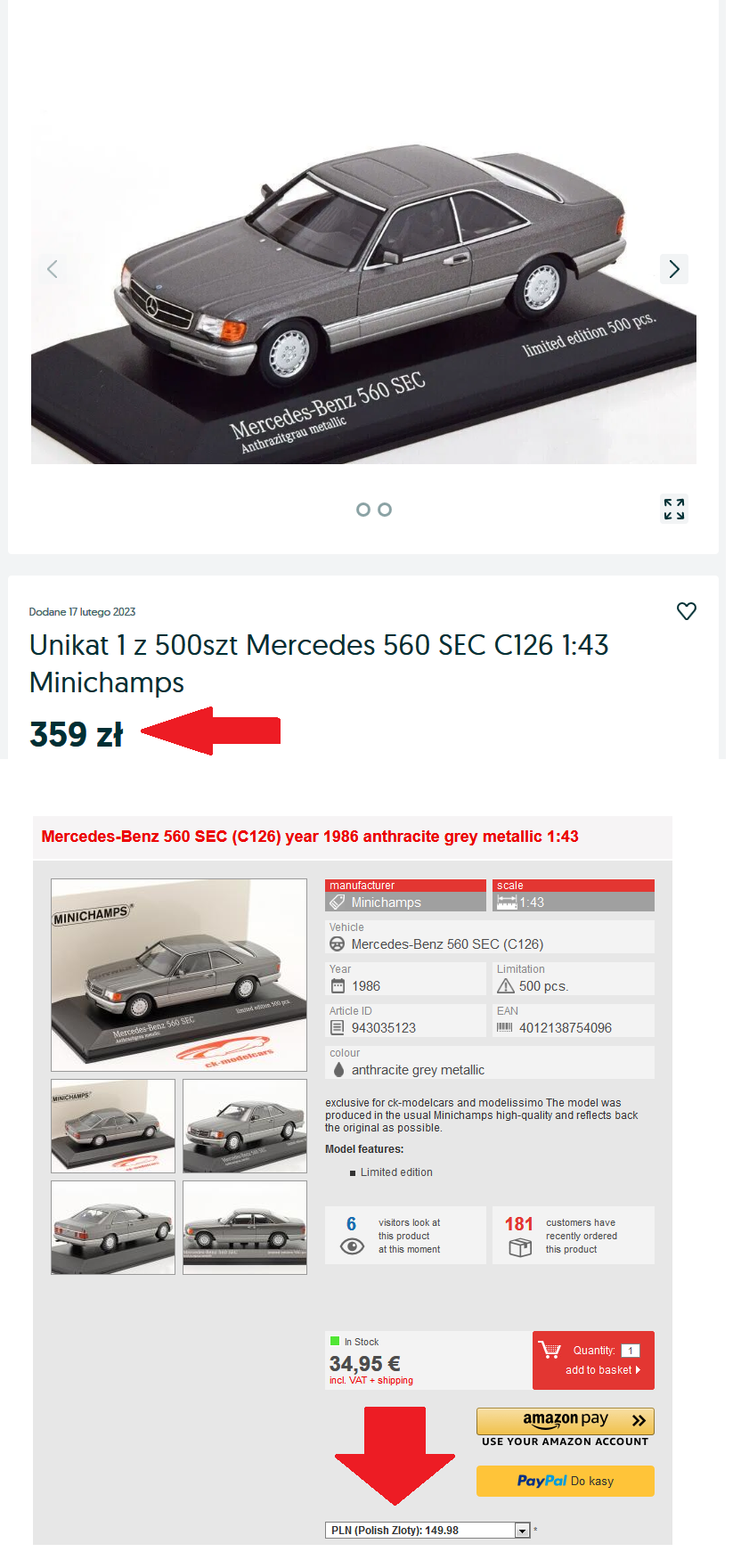Show the next car photo with right chevron
Image resolution: width=741 pixels, height=1568 pixels.
coord(674,268)
